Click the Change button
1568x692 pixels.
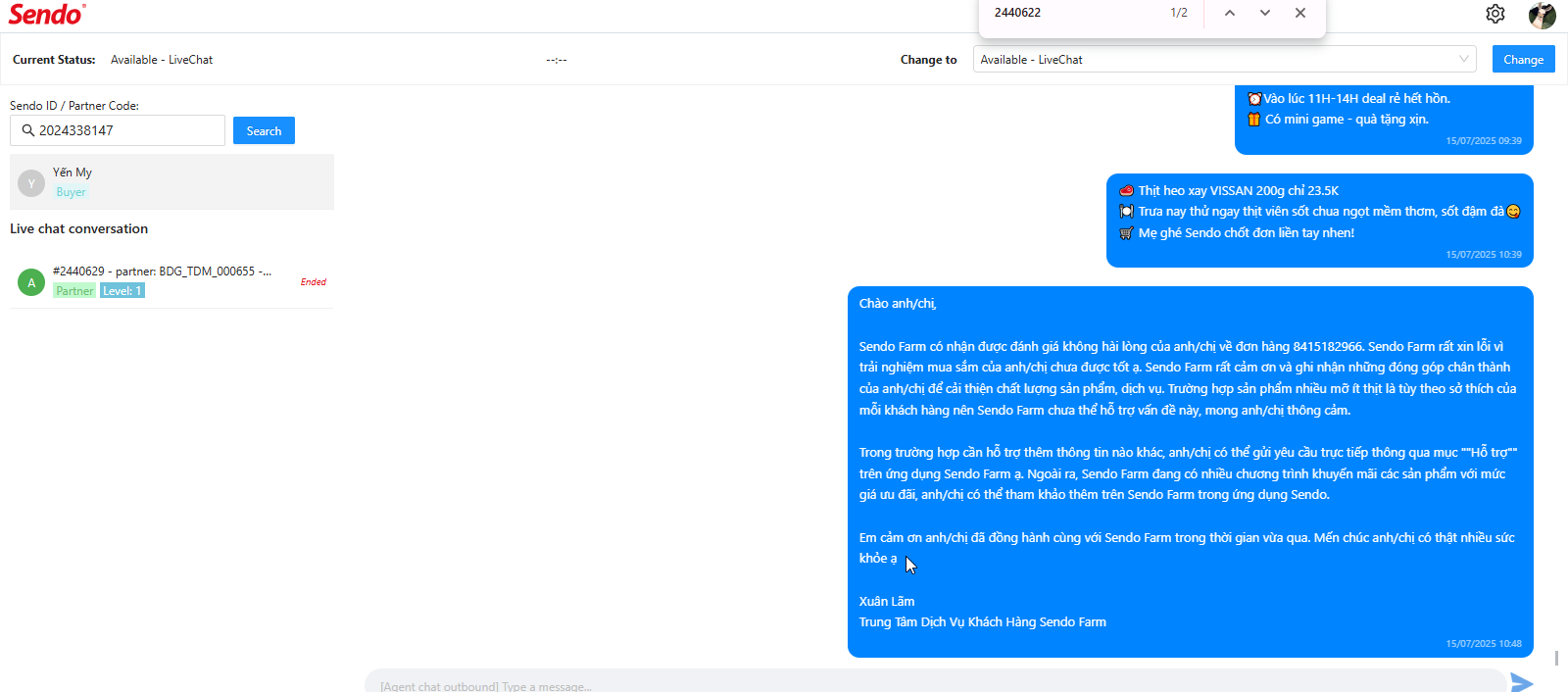[1524, 59]
